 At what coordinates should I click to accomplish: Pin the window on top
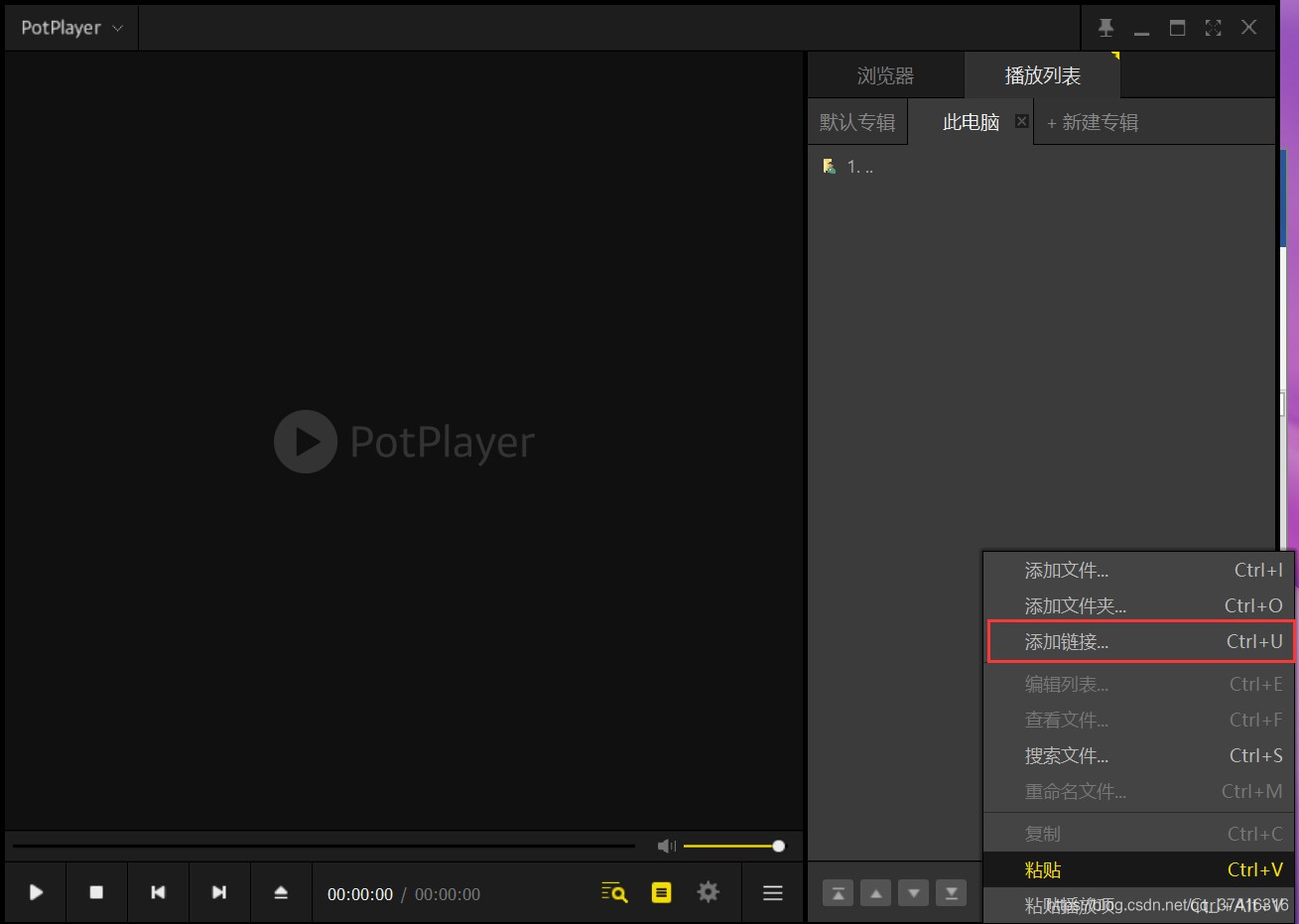click(x=1105, y=28)
